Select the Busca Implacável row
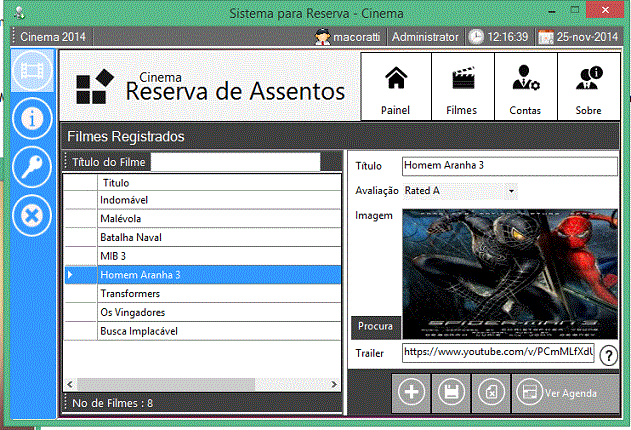 tap(202, 331)
